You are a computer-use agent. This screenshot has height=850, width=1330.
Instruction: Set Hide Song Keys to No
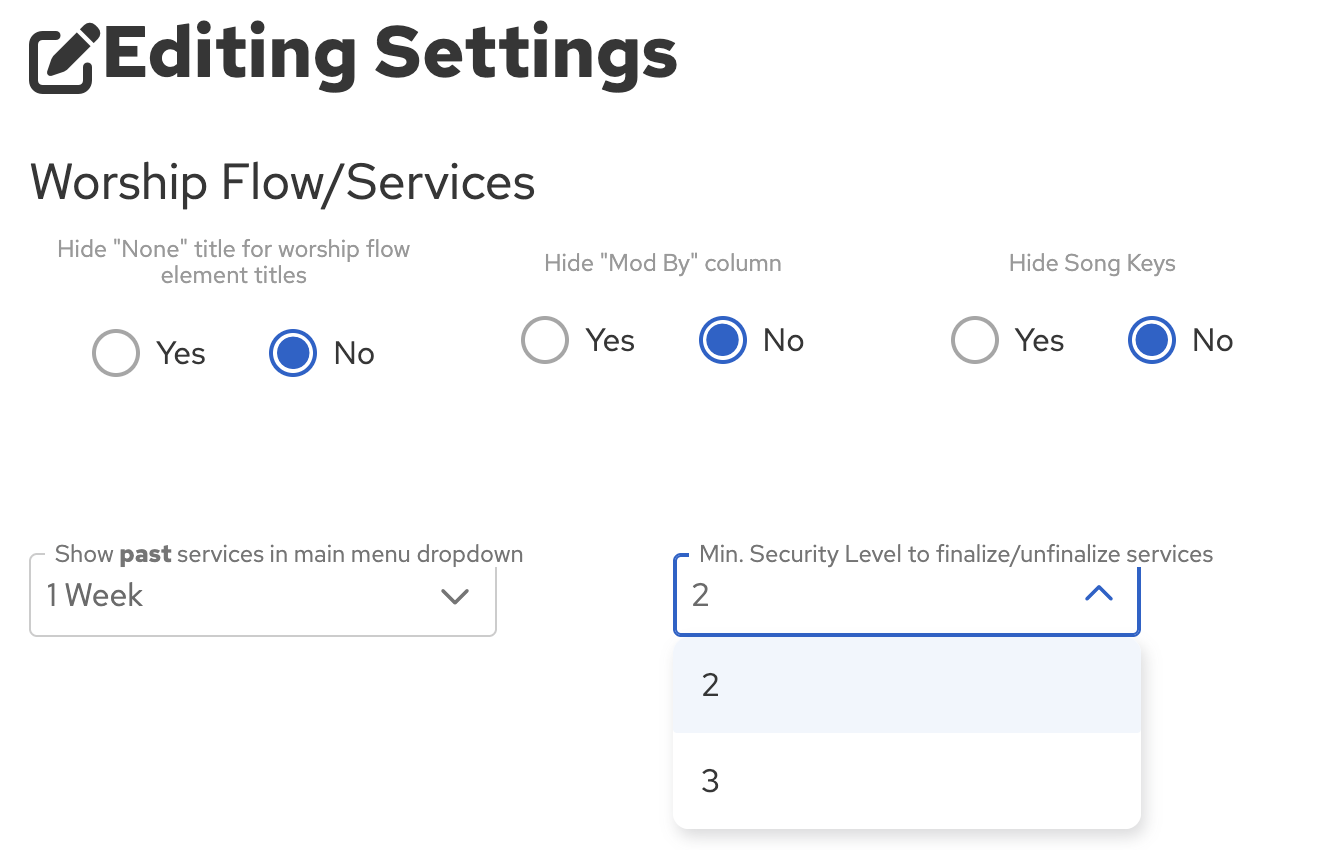tap(1152, 341)
